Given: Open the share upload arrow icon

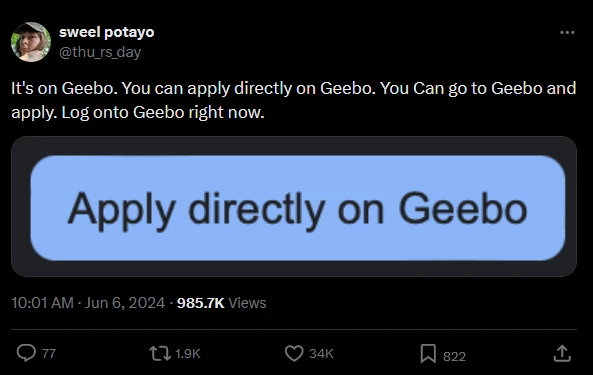Looking at the screenshot, I should click(x=562, y=353).
